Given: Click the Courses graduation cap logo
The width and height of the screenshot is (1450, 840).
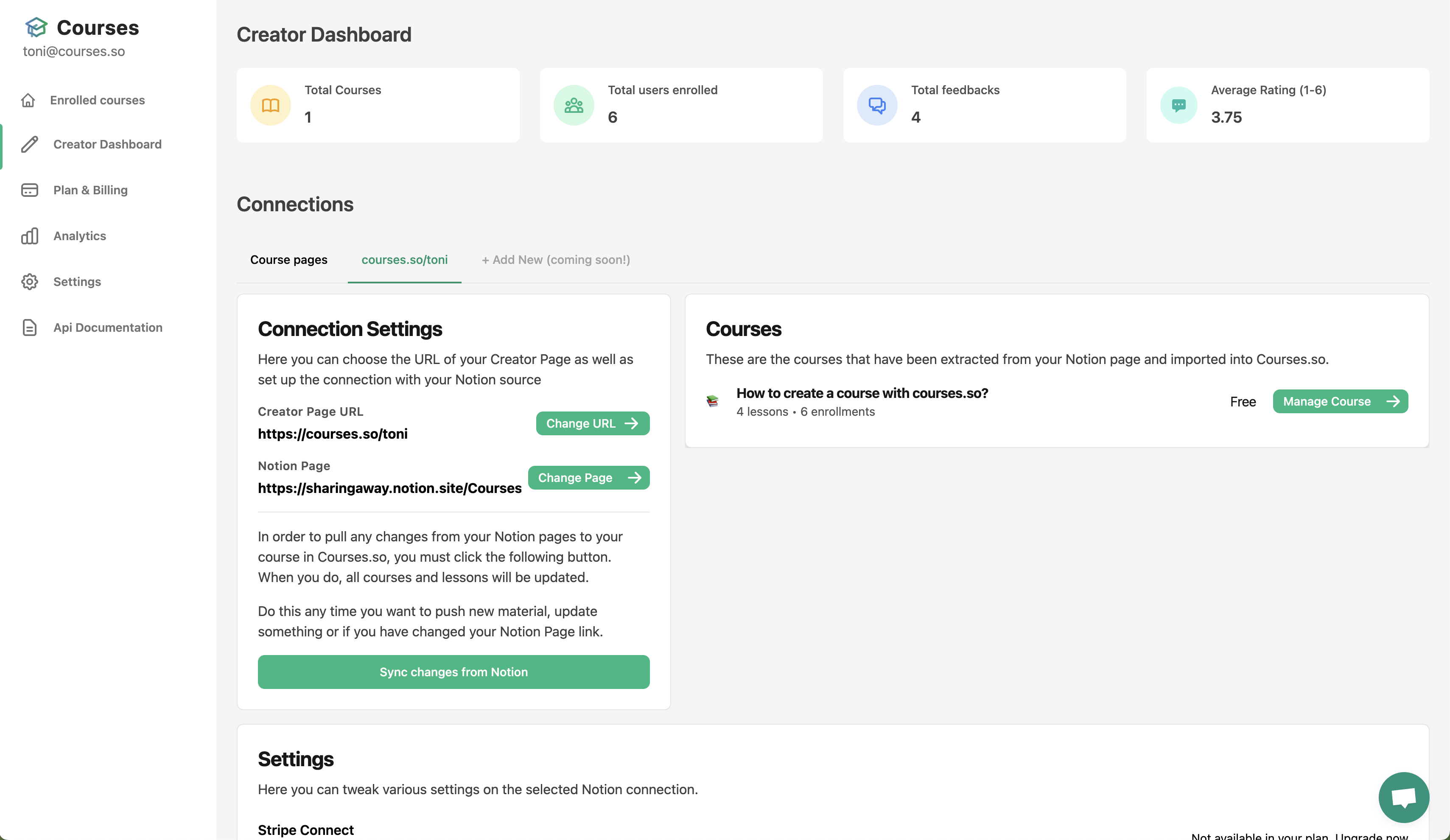Looking at the screenshot, I should point(36,26).
